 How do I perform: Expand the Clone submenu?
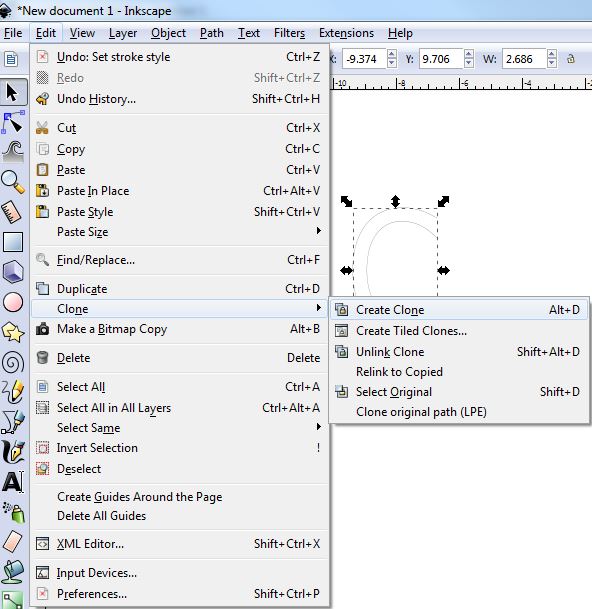click(x=180, y=309)
